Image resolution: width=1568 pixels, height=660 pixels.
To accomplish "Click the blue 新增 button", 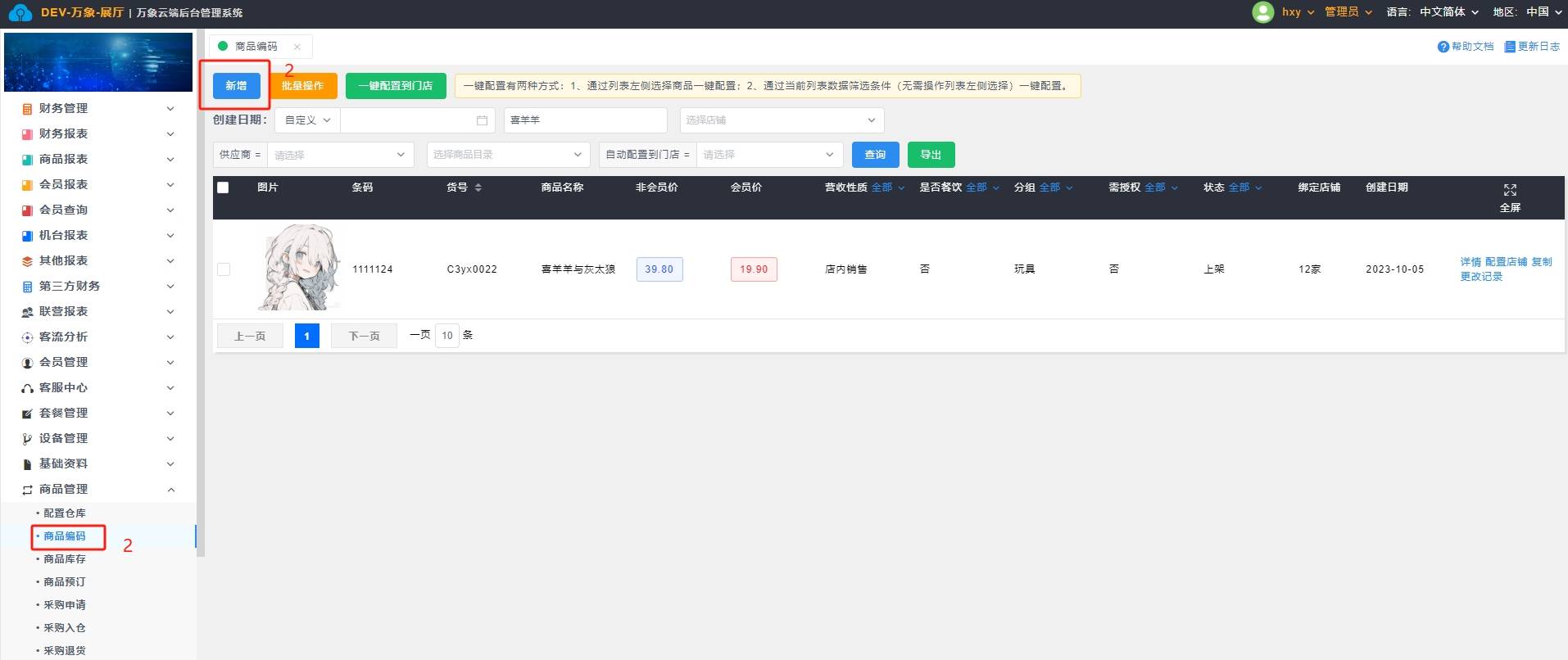I will click(236, 86).
